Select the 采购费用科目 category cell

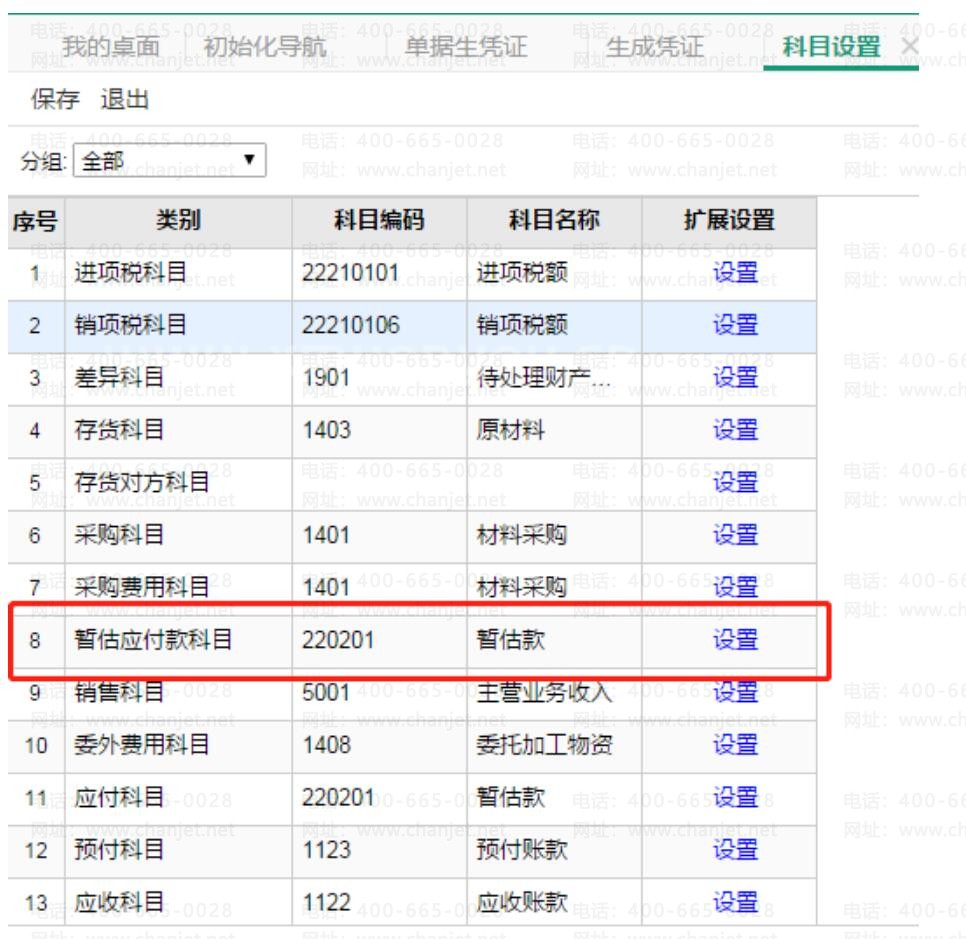tap(178, 588)
